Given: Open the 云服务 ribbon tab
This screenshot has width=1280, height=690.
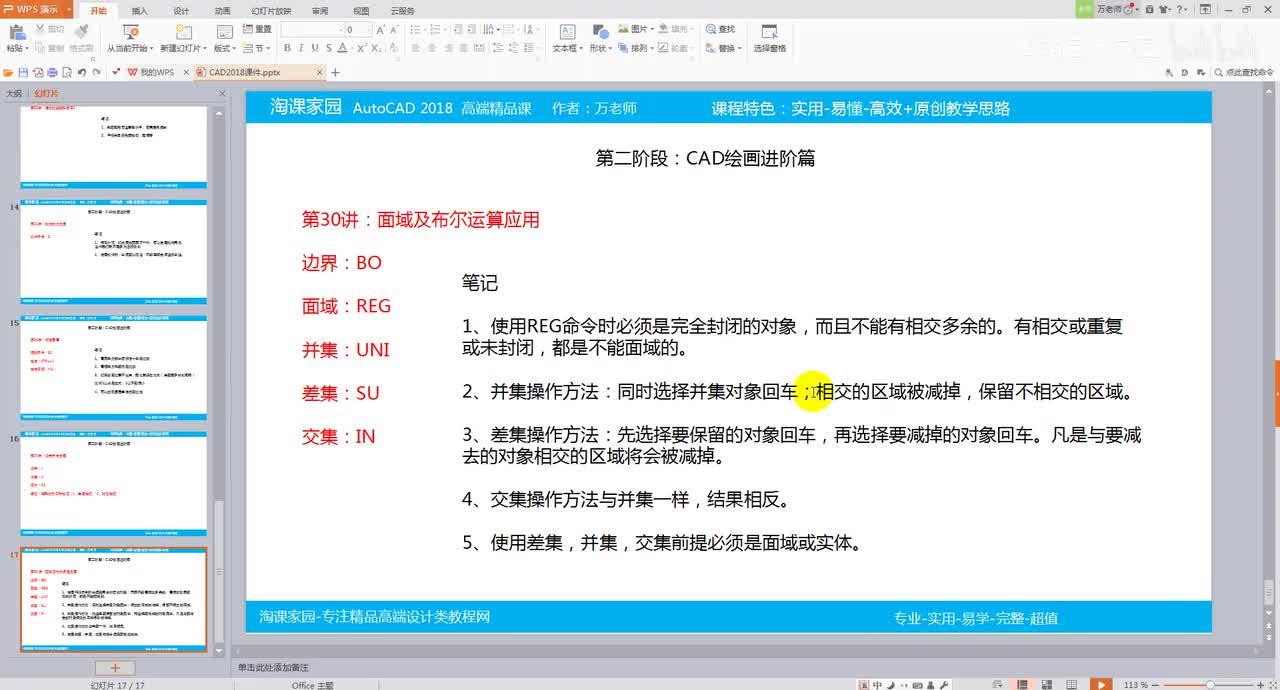Looking at the screenshot, I should pyautogui.click(x=403, y=11).
